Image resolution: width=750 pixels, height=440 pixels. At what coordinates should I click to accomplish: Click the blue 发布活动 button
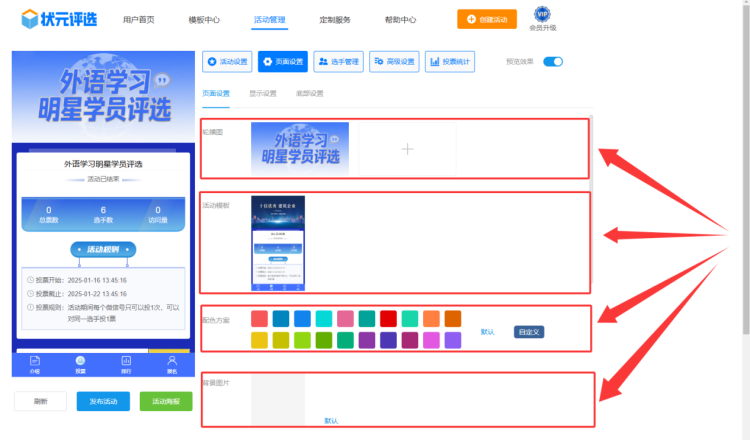[x=102, y=401]
